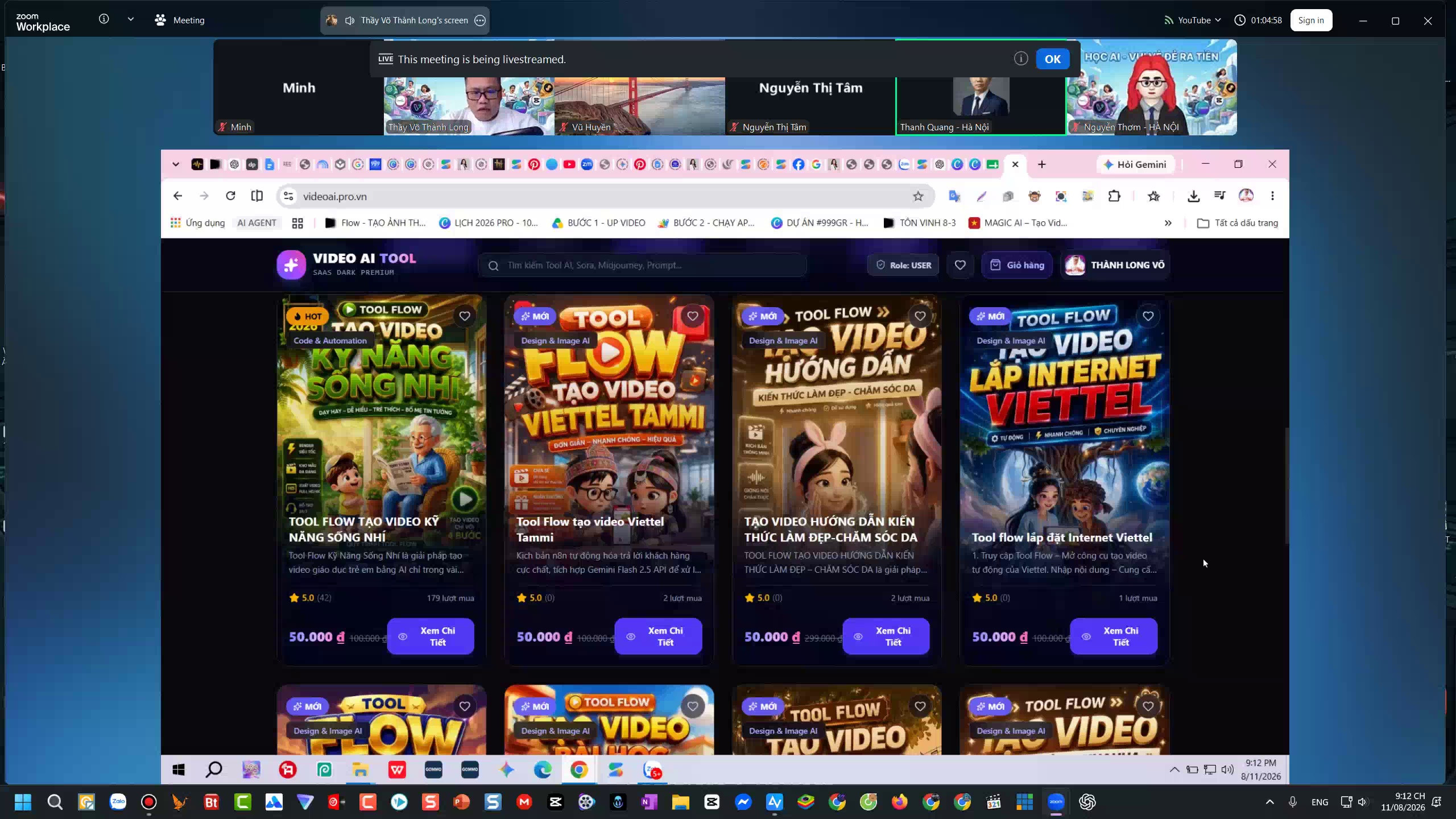Viewport: 1456px width, 819px height.
Task: Click the wishlist heart icon in site header
Action: (x=960, y=265)
